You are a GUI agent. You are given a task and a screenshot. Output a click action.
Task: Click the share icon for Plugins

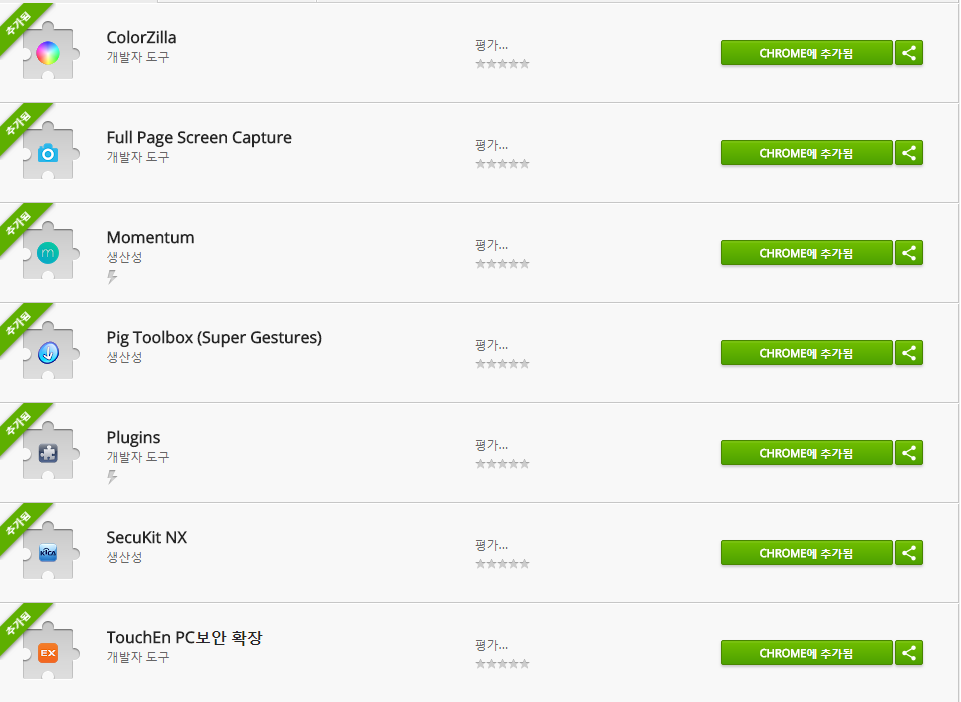click(x=908, y=453)
